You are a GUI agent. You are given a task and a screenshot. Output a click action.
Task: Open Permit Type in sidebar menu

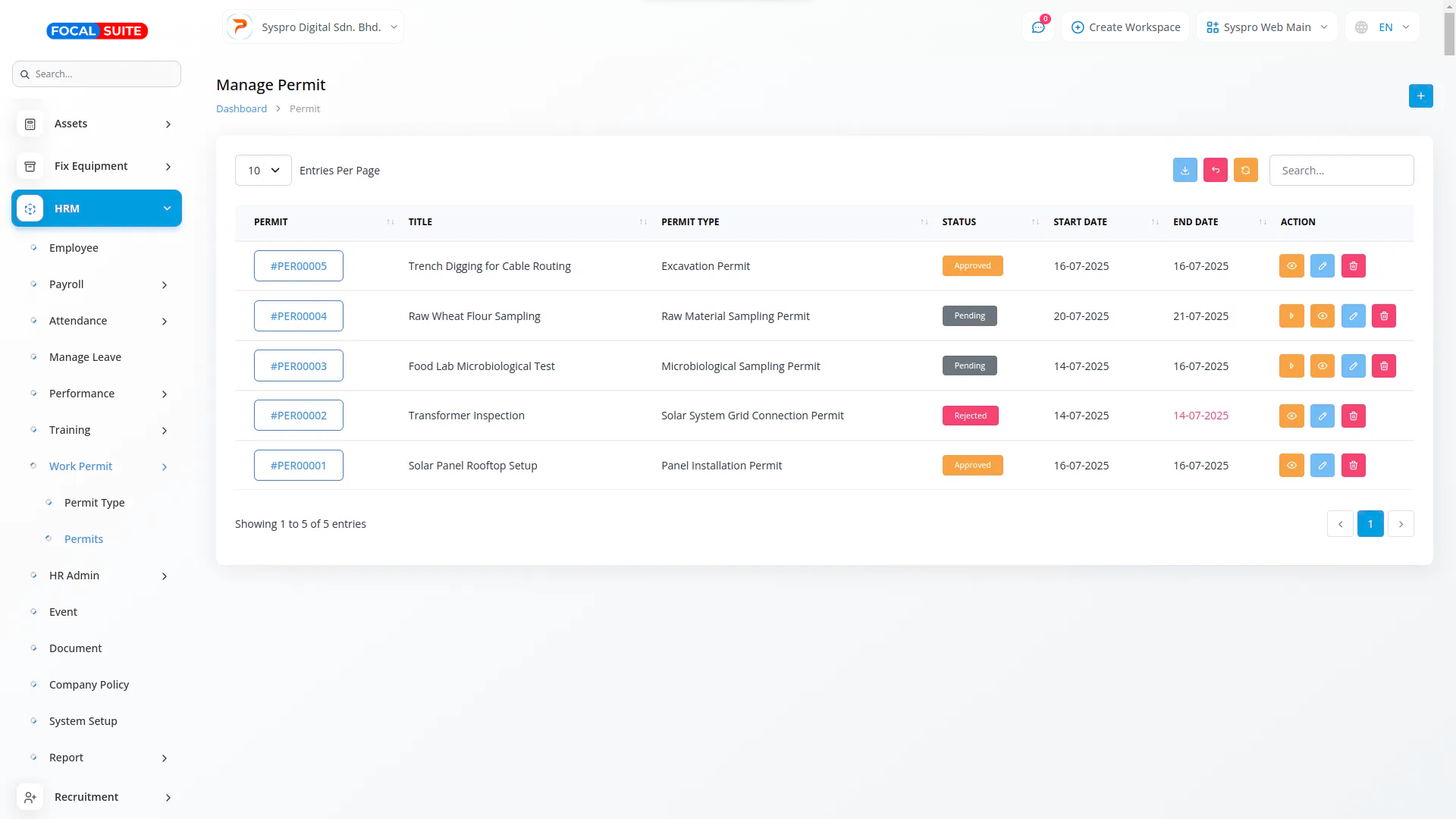pos(94,503)
